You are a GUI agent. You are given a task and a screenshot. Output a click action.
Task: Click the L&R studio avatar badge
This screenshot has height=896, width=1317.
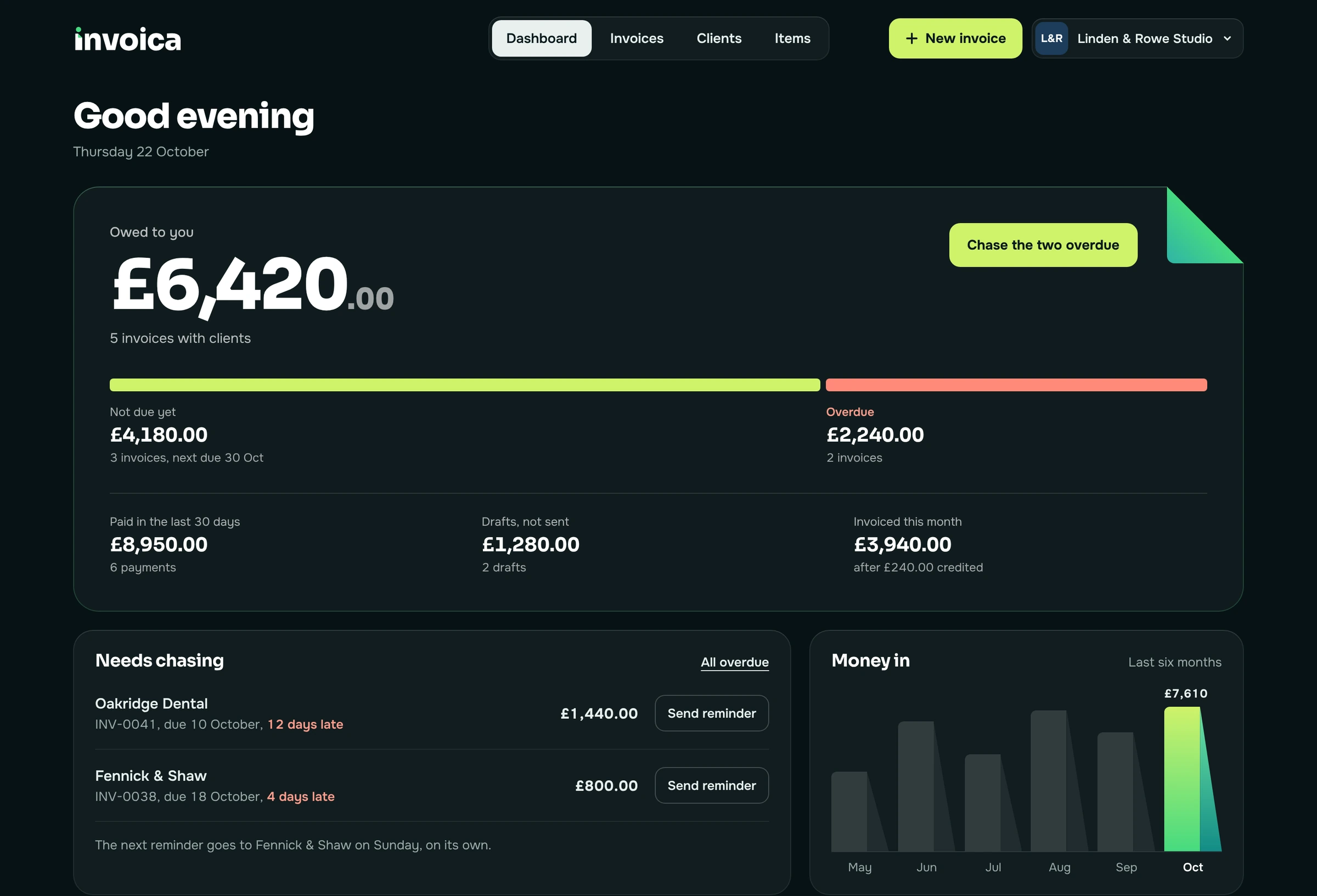coord(1051,38)
